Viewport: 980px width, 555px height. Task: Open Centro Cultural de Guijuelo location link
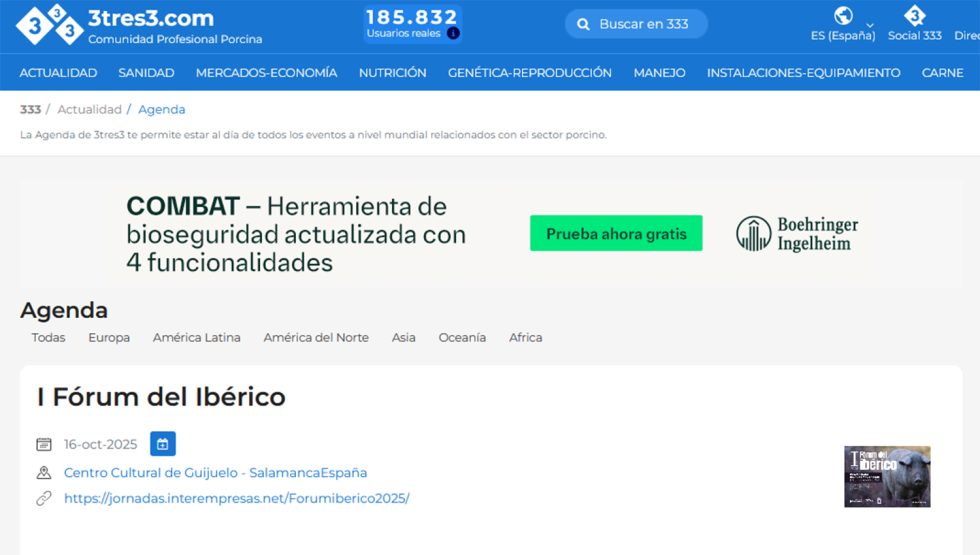[x=215, y=473]
